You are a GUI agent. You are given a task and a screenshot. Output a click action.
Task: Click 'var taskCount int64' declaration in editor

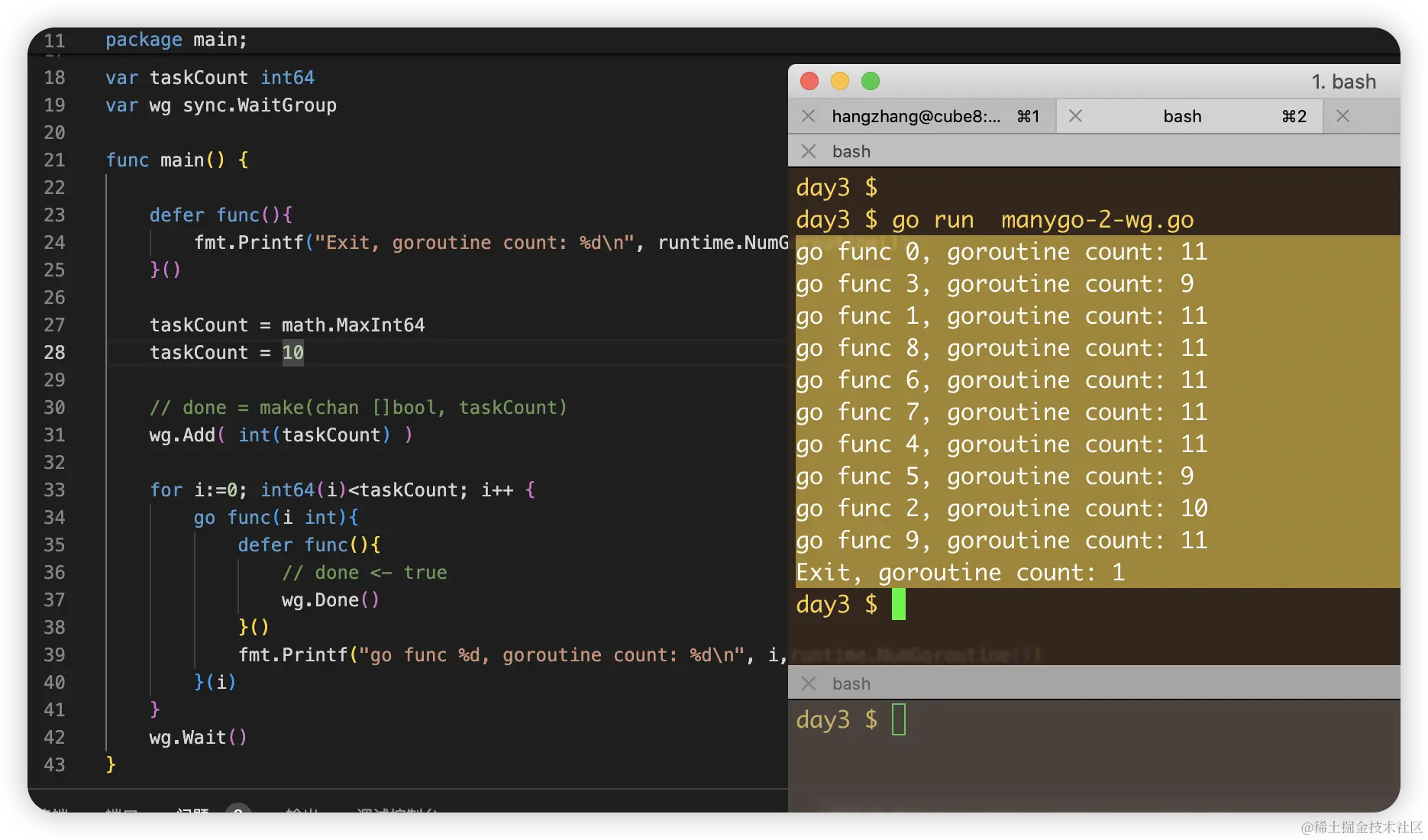210,78
